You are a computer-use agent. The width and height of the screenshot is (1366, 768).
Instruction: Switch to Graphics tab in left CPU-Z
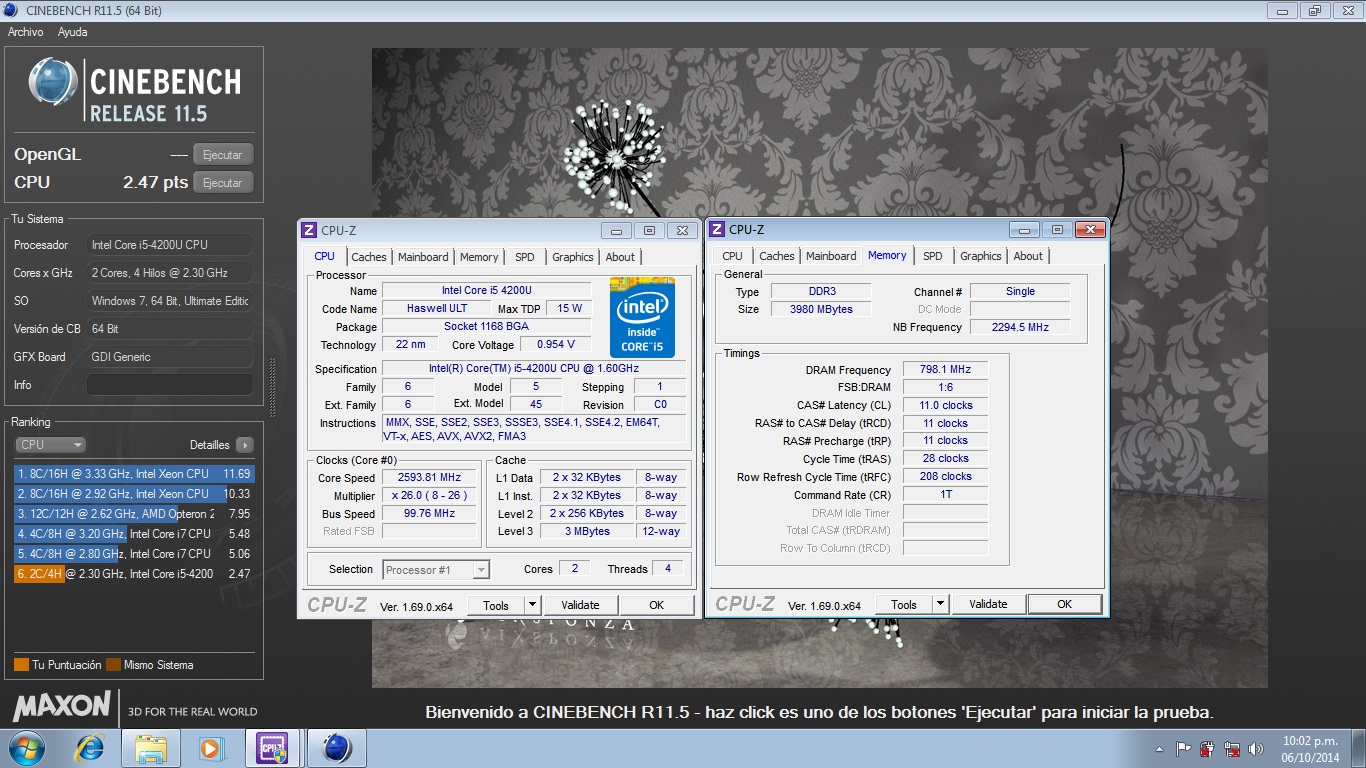(573, 257)
